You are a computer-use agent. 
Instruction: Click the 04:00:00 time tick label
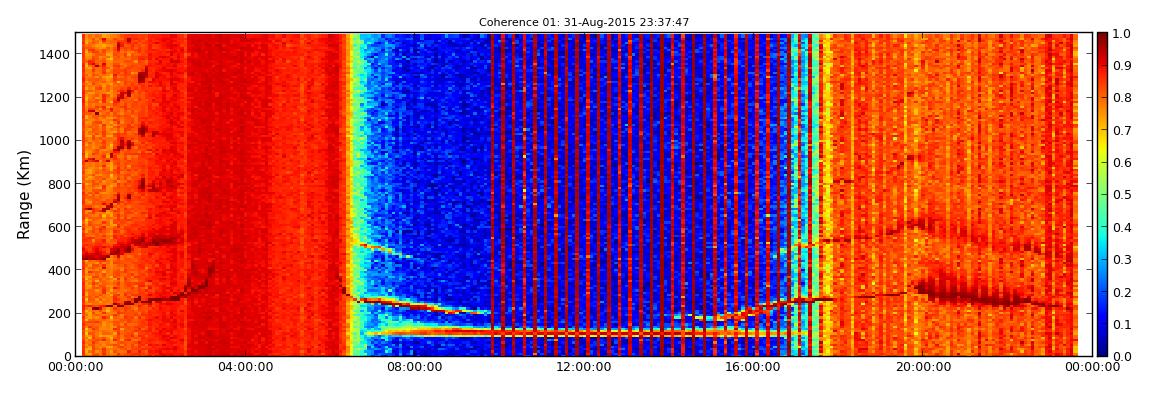(x=244, y=367)
